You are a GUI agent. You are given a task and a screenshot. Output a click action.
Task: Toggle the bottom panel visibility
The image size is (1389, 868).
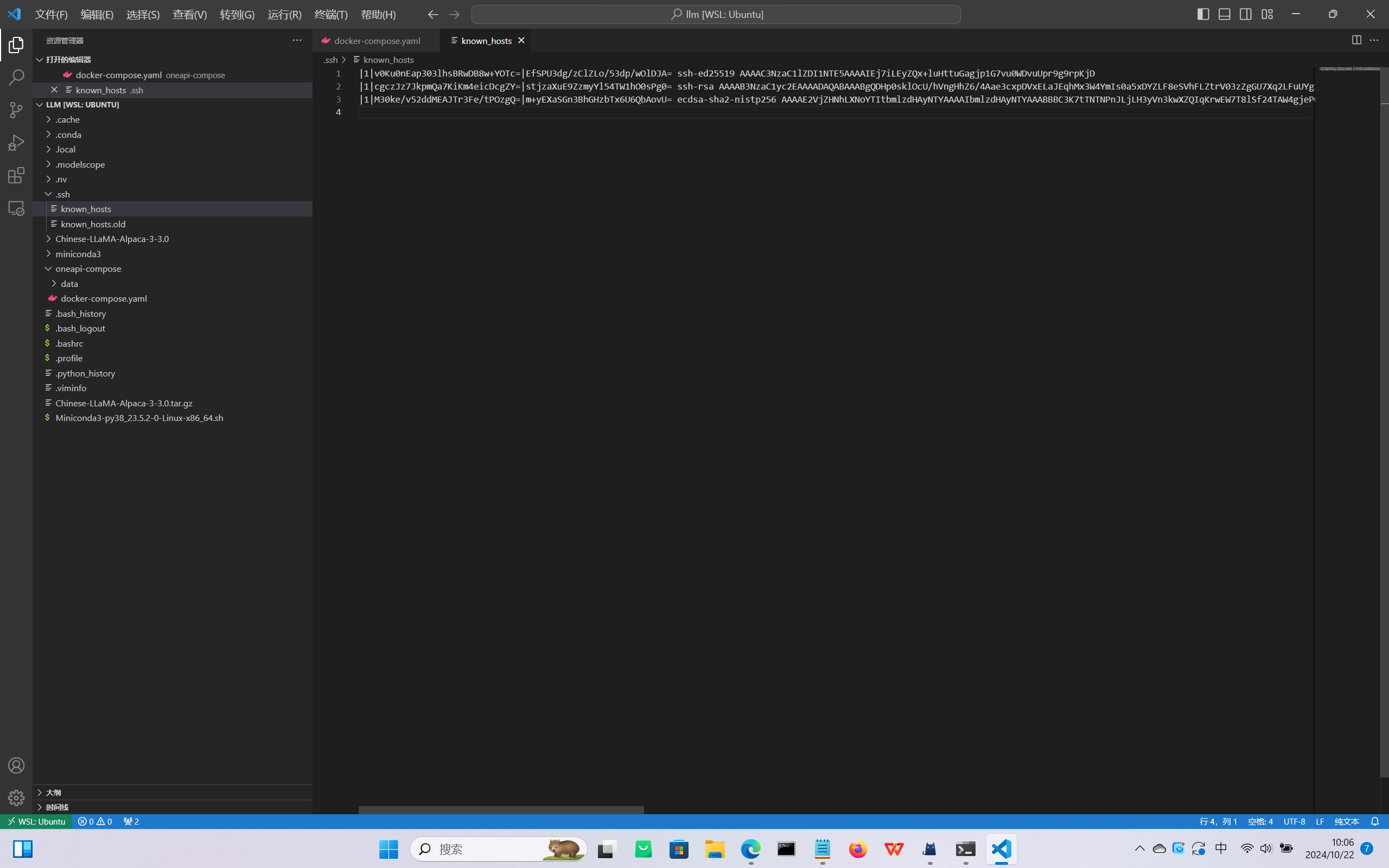1224,14
